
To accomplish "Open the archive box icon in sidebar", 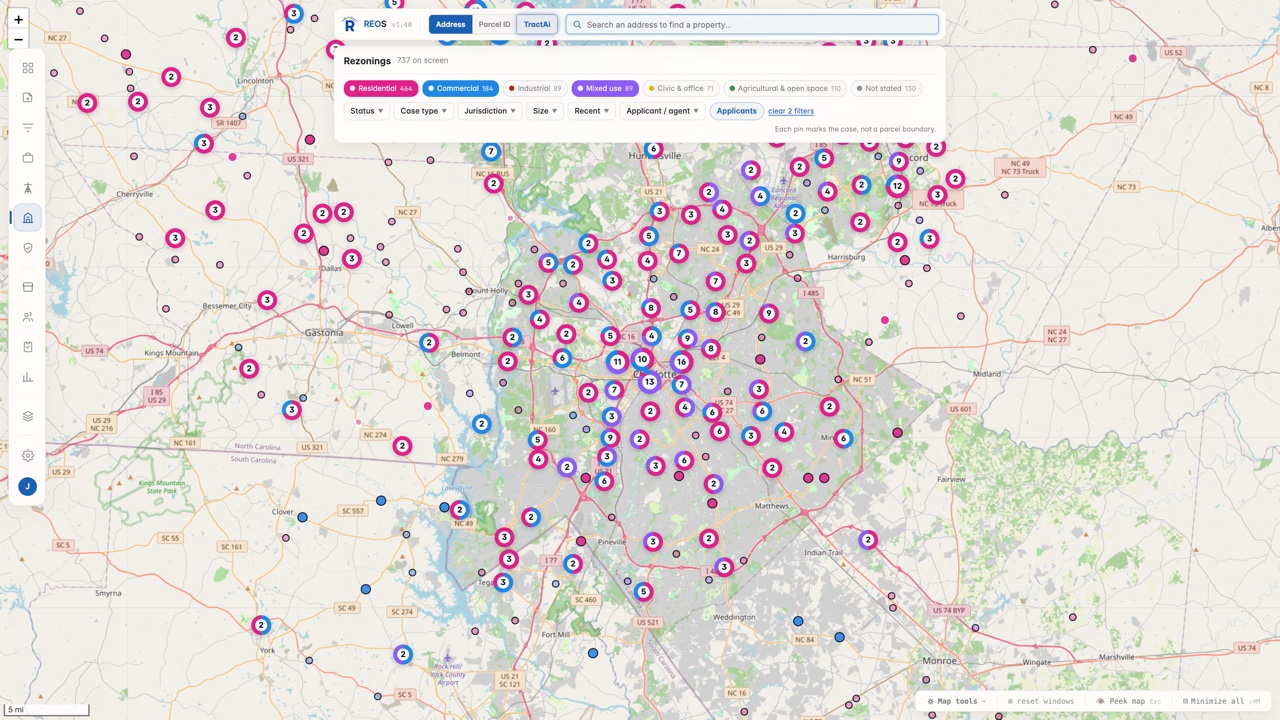I will point(28,287).
